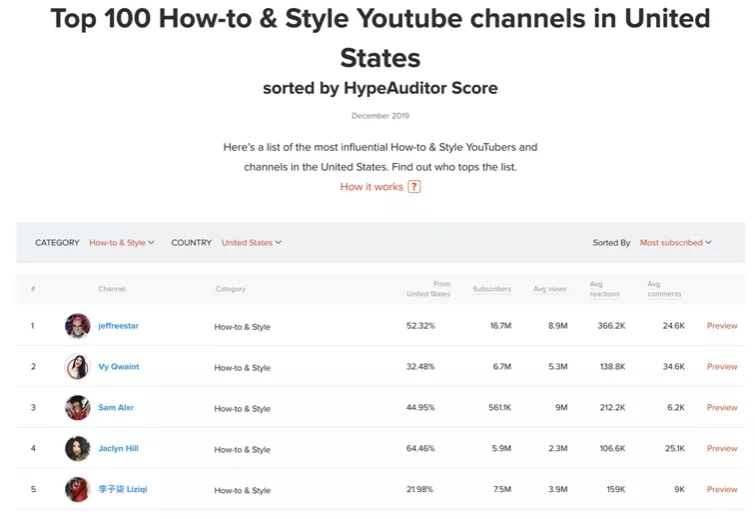Sort by the Avg views column header
Image resolution: width=755 pixels, height=519 pixels.
pos(549,289)
